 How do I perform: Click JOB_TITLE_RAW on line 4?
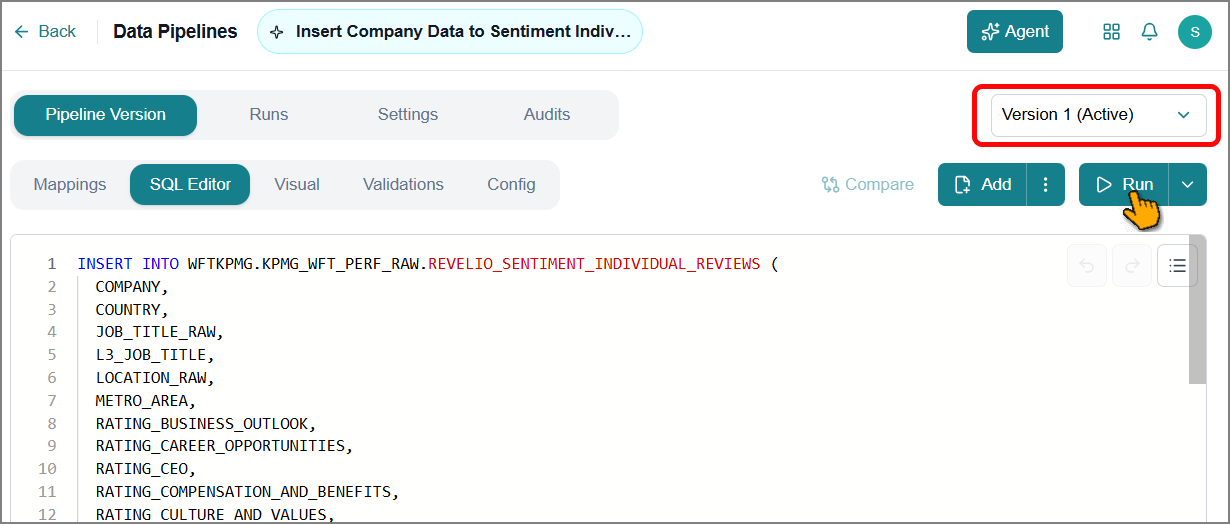pyautogui.click(x=156, y=332)
